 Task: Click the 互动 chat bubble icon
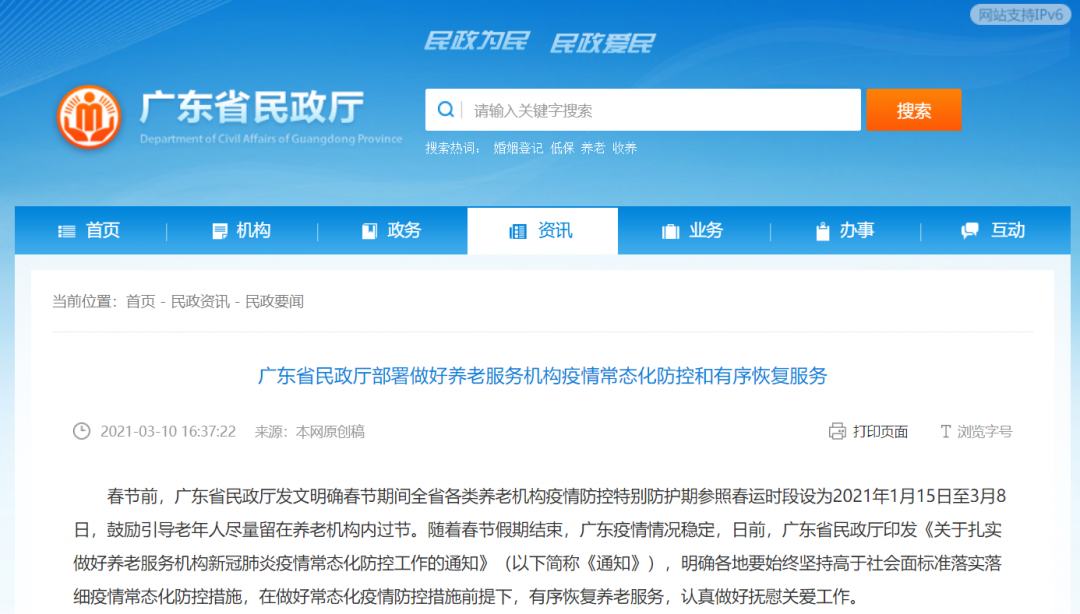click(x=969, y=231)
